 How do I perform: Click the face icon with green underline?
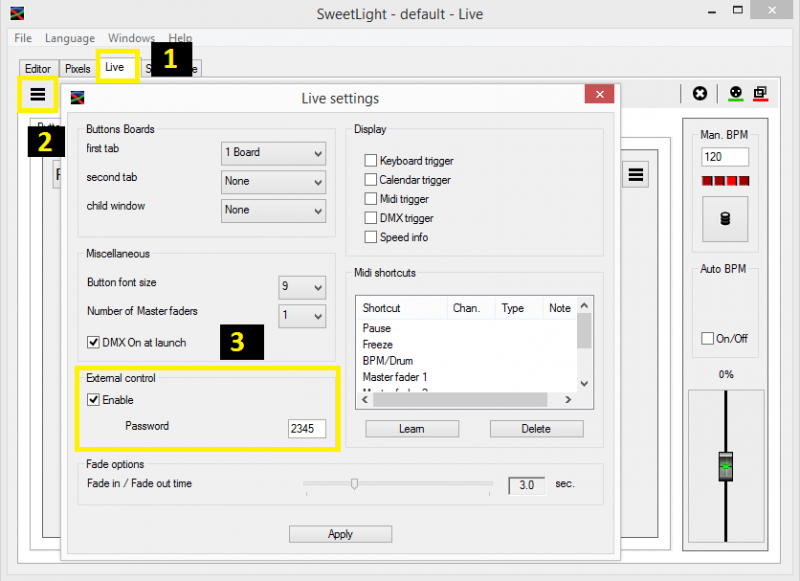(x=735, y=93)
